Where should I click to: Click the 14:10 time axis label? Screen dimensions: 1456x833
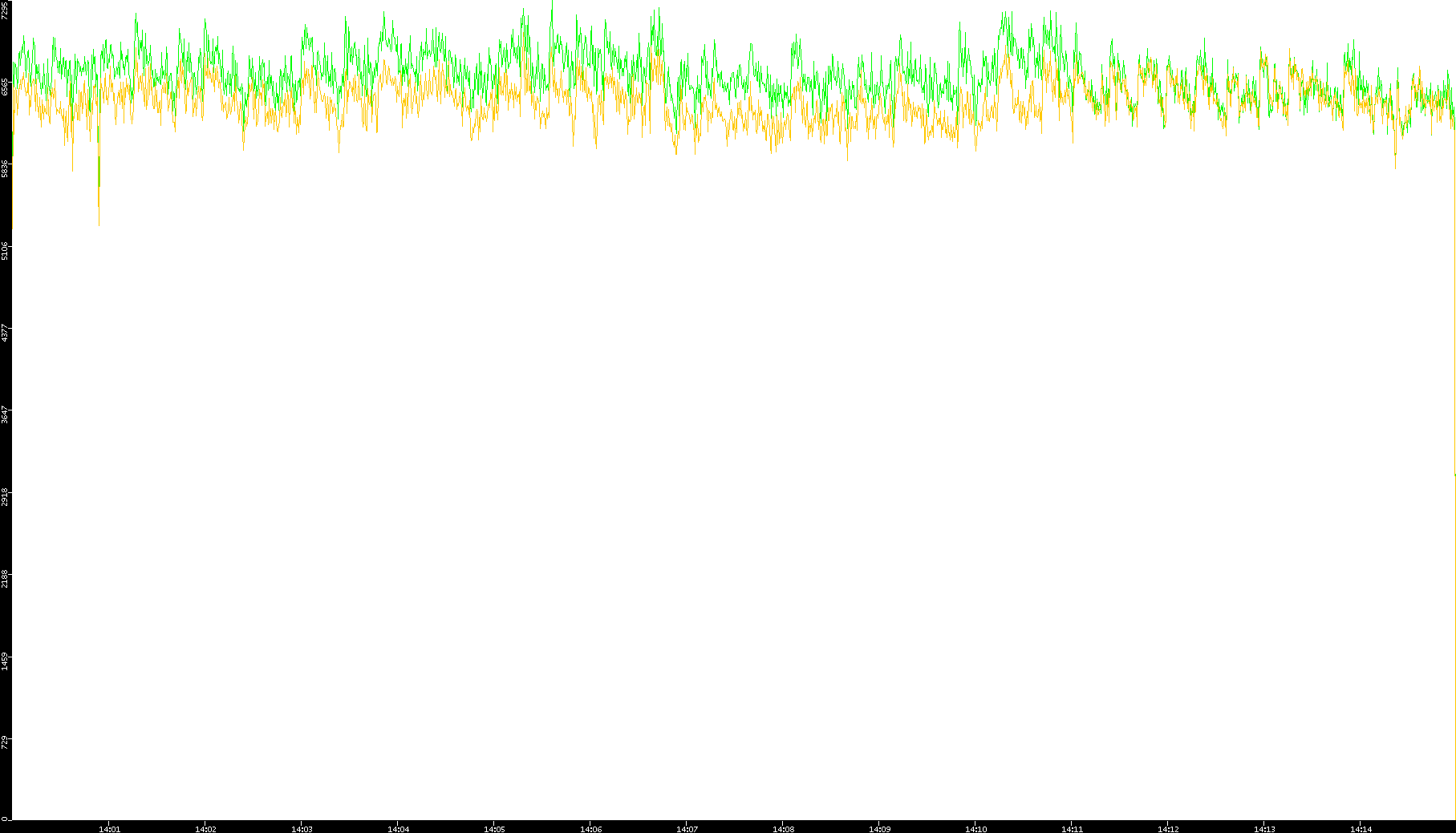975,829
